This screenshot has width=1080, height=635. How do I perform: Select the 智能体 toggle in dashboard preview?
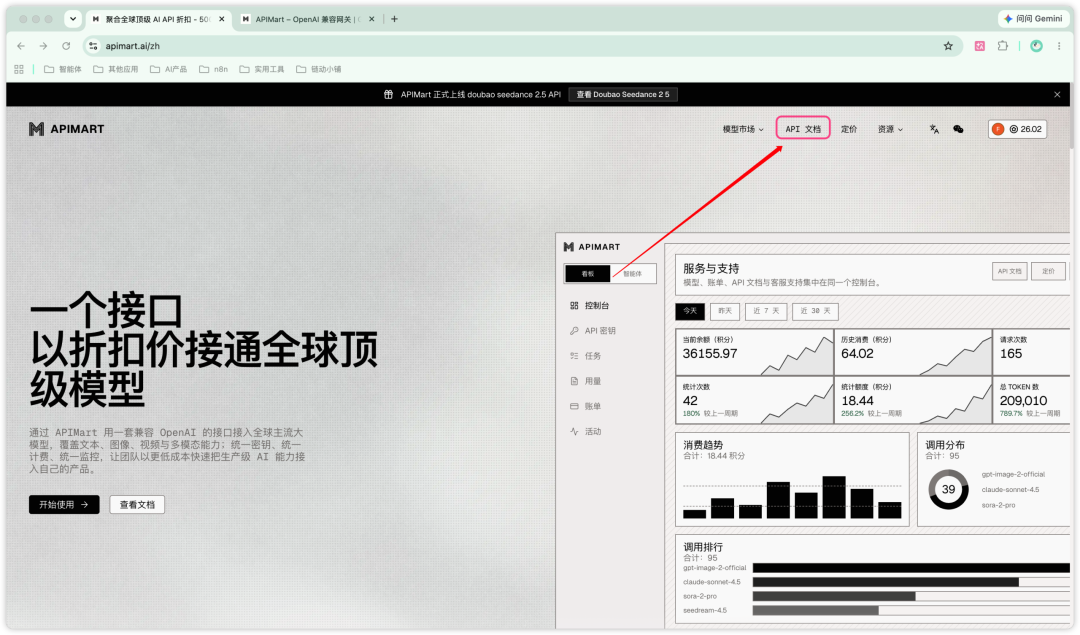pos(632,273)
